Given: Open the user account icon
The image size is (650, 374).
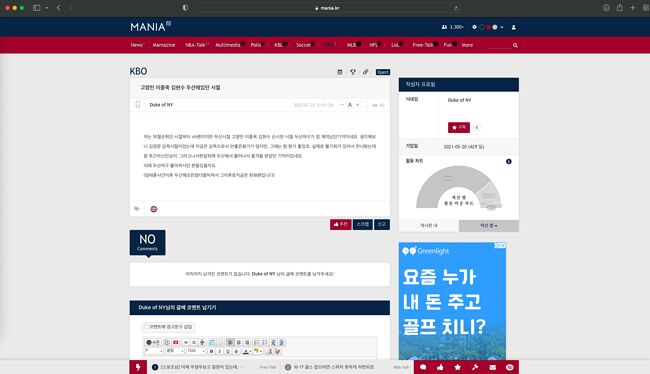Looking at the screenshot, I should pos(514,27).
